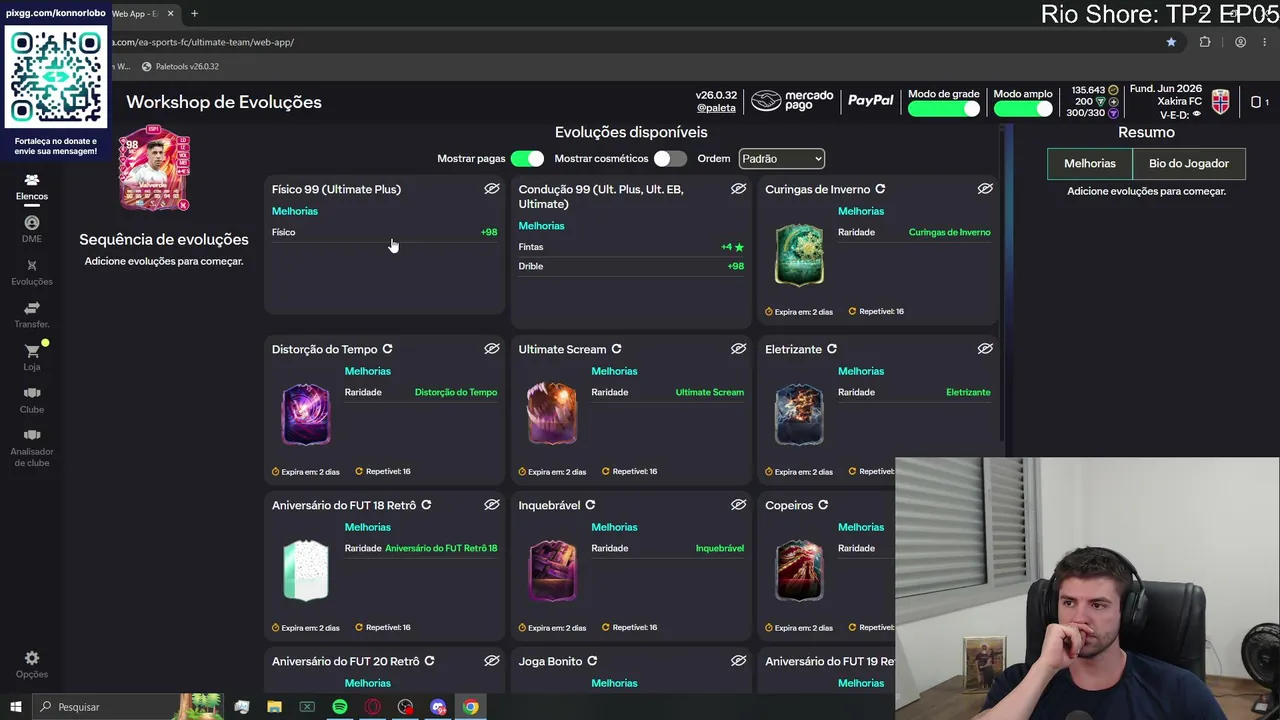Open Opções settings gear

32,664
